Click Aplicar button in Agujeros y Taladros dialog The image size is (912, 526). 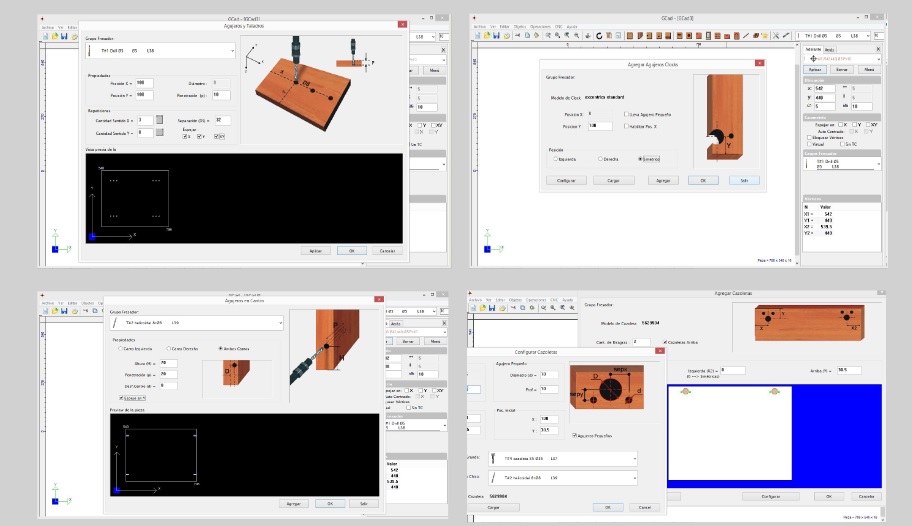[x=316, y=251]
